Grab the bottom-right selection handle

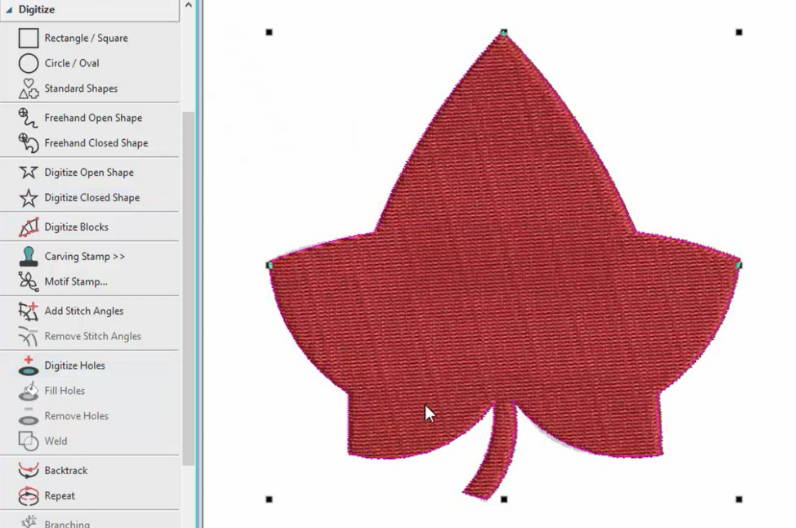coord(739,500)
